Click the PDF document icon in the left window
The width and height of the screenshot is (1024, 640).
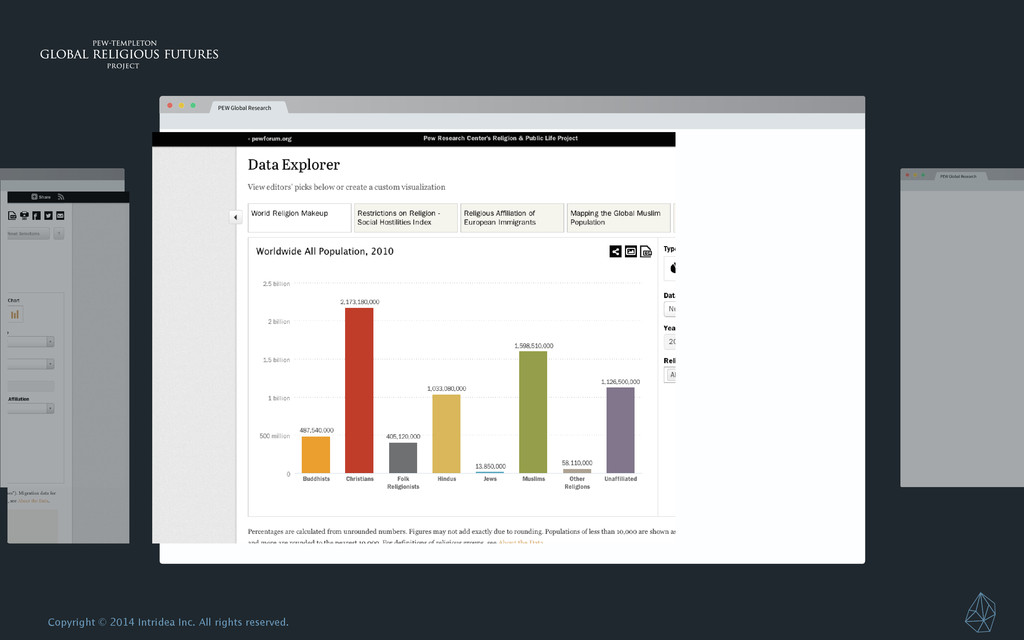(12, 216)
